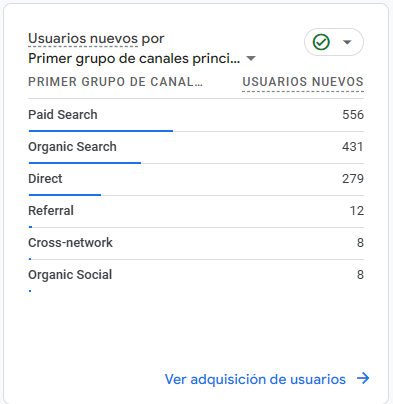
Task: Click the Direct blue bar
Action: (65, 195)
